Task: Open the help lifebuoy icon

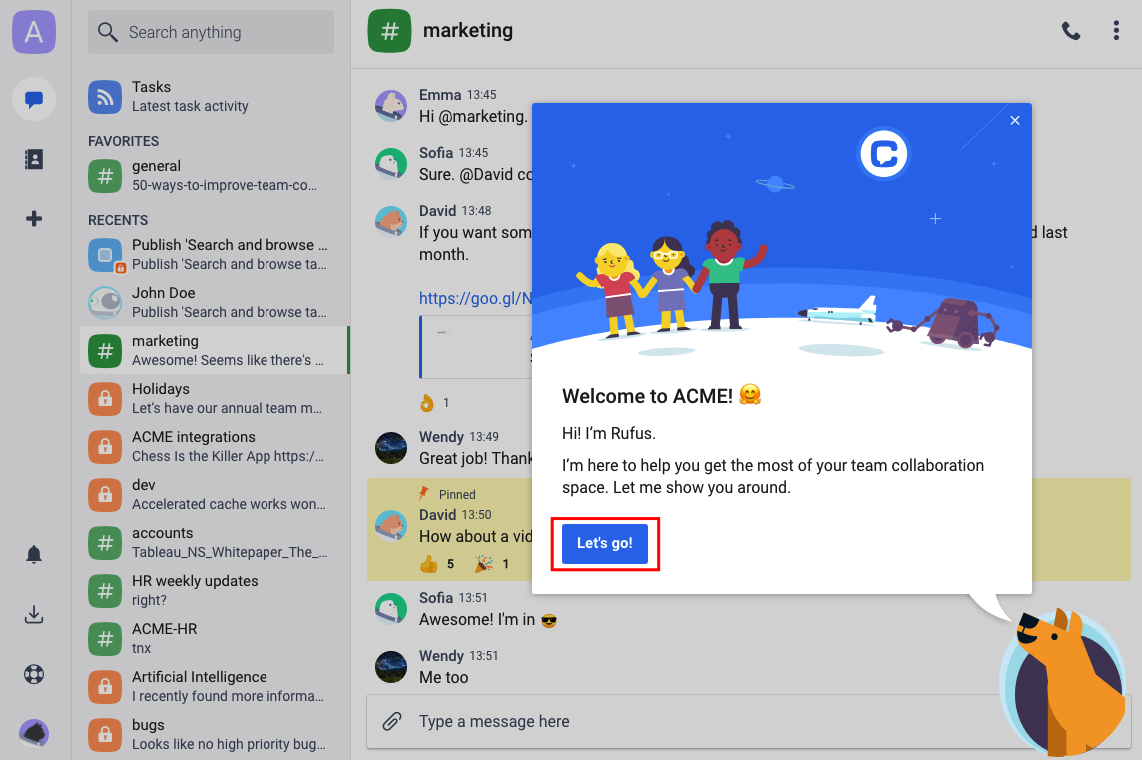Action: pos(34,674)
